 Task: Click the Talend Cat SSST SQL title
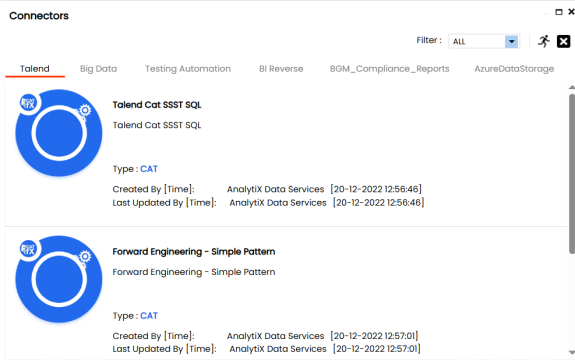click(x=157, y=105)
